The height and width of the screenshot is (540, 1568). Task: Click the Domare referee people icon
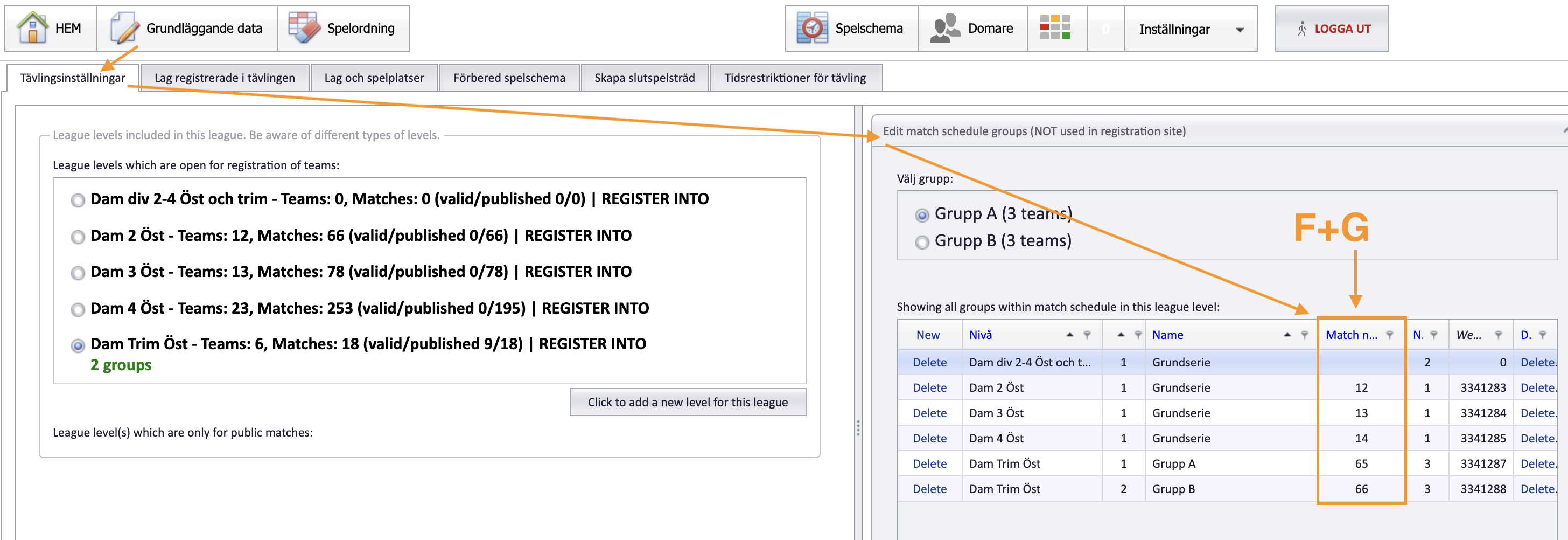[x=944, y=28]
